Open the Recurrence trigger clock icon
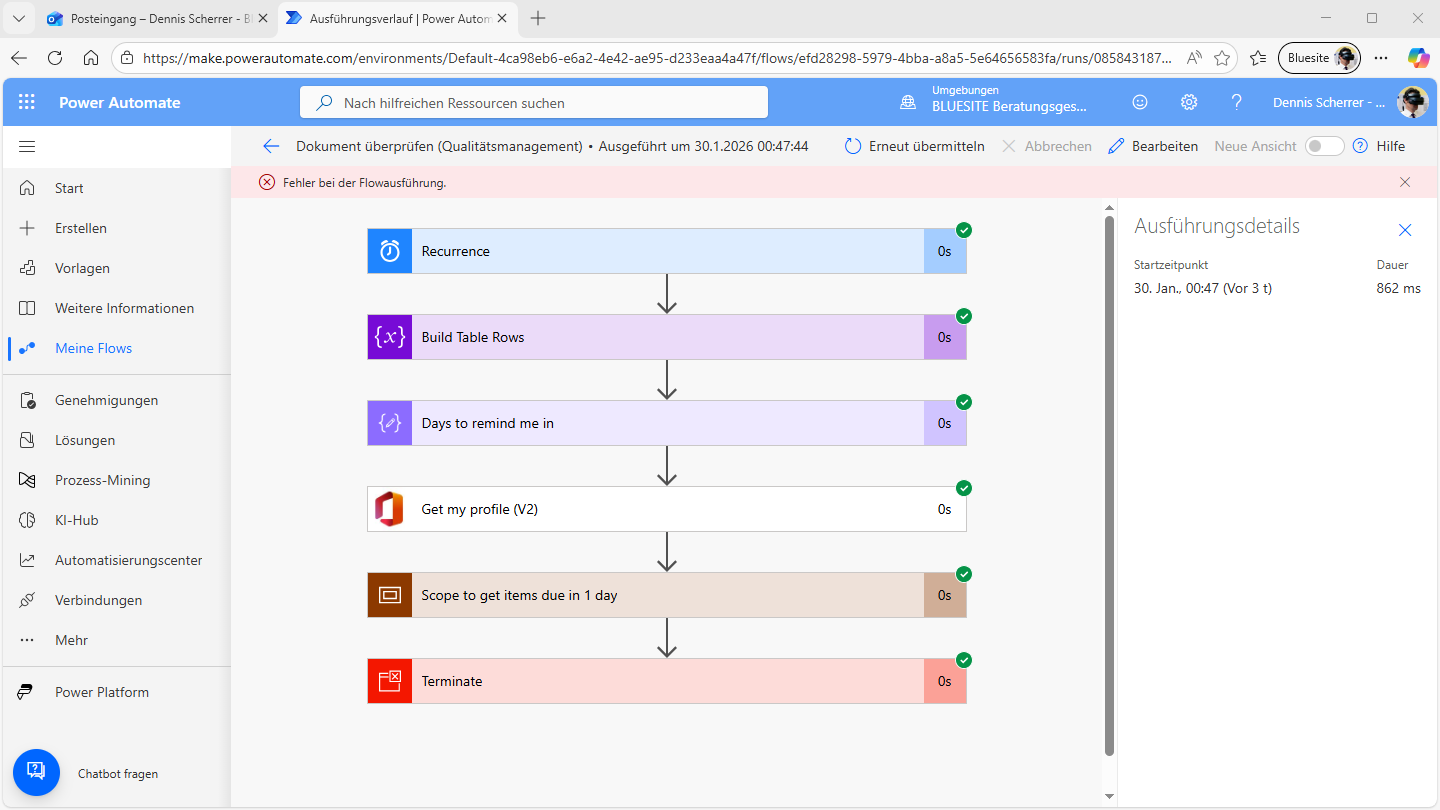 tap(390, 251)
